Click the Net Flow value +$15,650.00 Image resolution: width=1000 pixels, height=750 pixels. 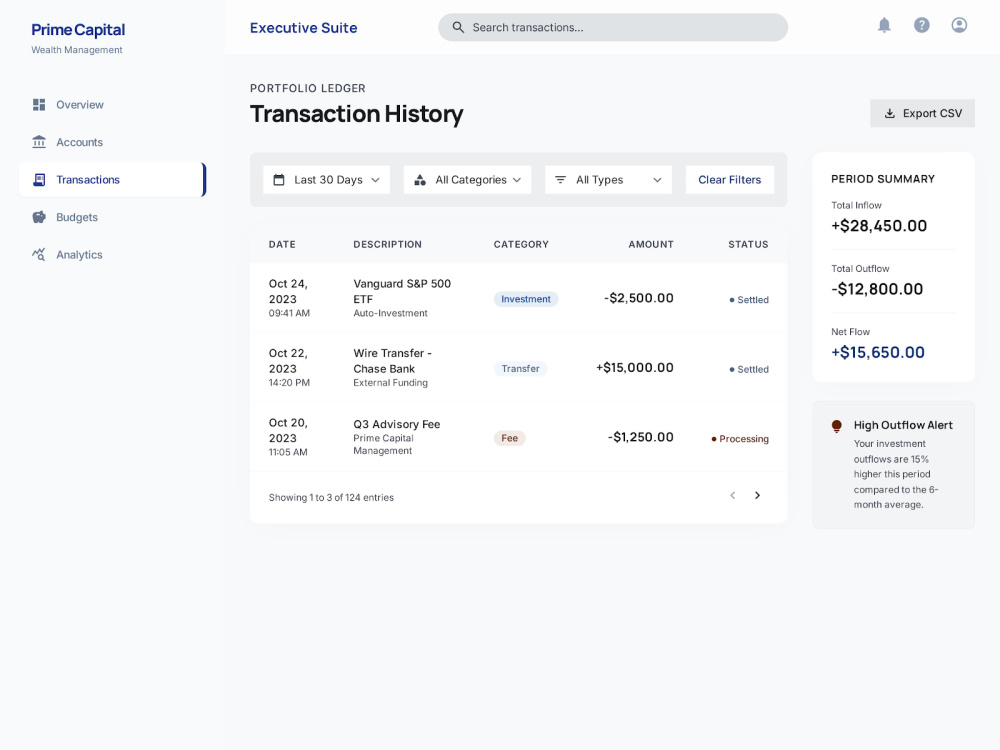coord(878,352)
